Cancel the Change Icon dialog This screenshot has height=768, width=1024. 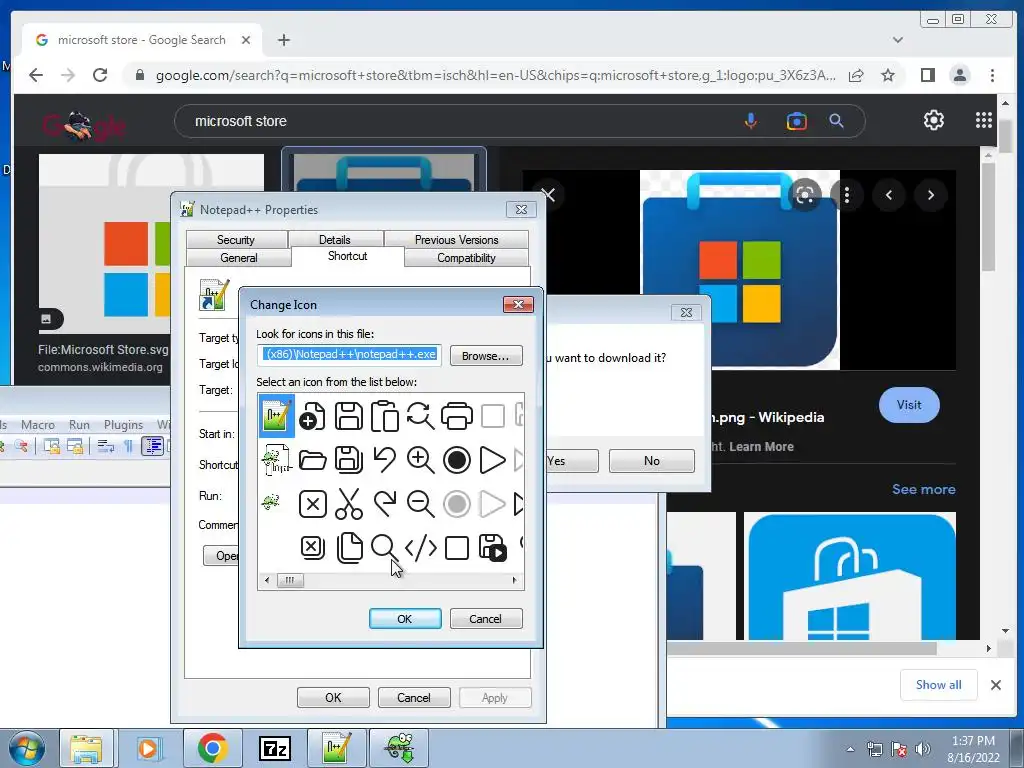485,618
